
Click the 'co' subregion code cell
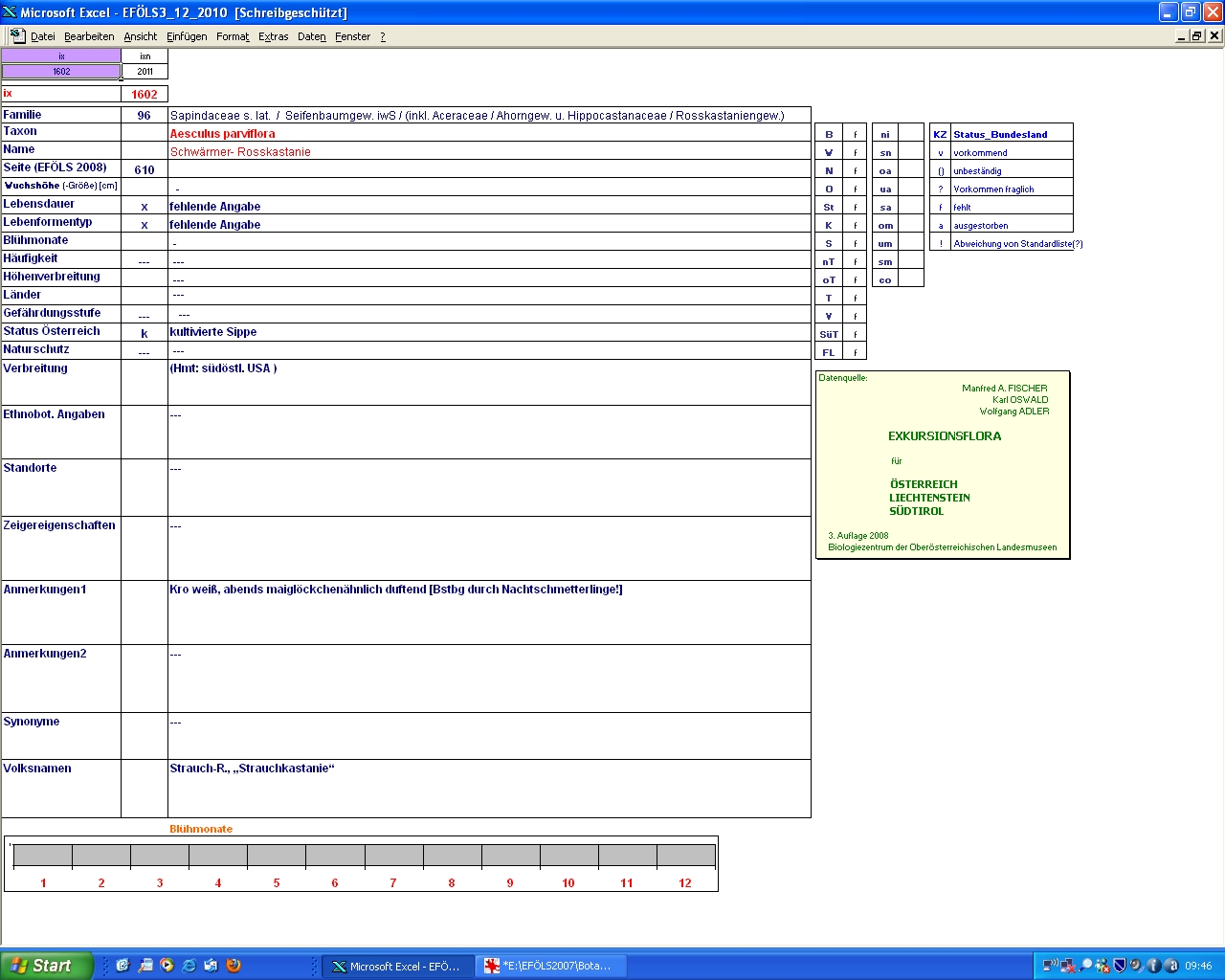(885, 279)
